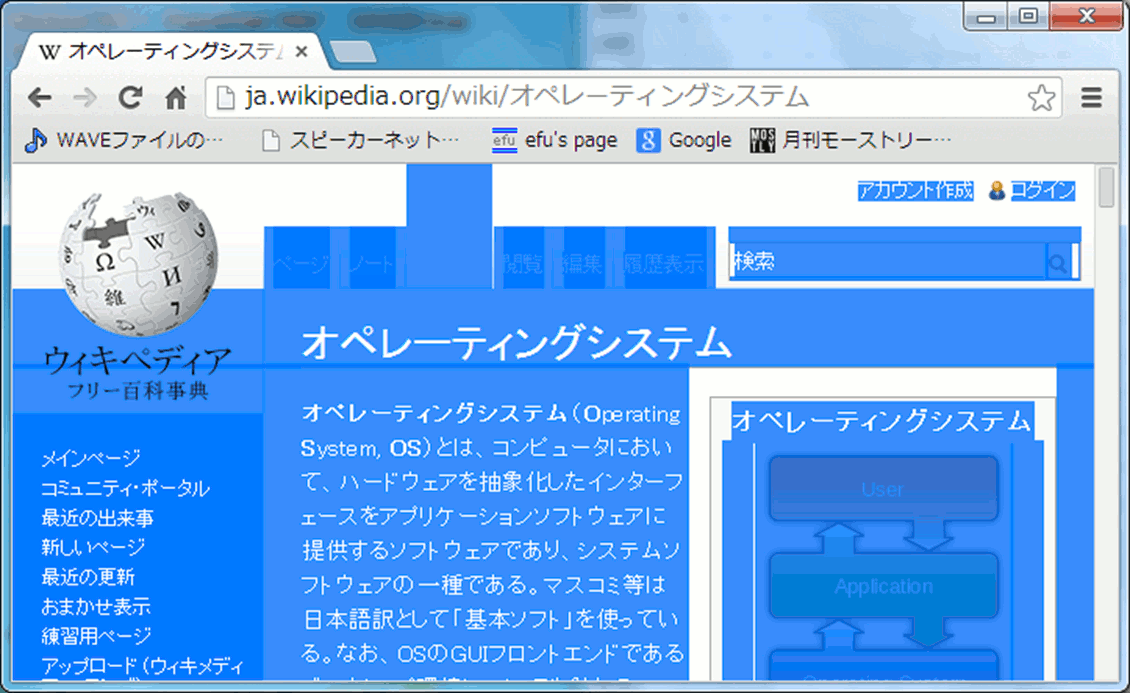Bookmark this page with the star icon
1130x693 pixels.
click(x=1041, y=97)
